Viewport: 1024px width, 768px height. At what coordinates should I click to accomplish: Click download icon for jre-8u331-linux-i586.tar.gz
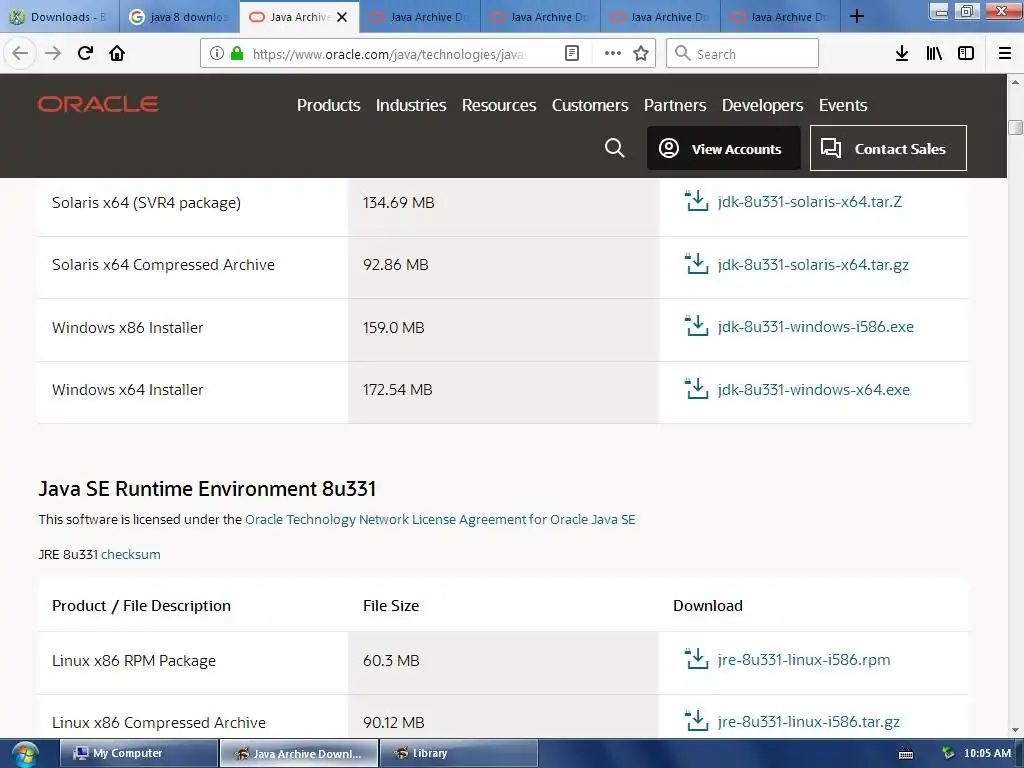point(696,721)
